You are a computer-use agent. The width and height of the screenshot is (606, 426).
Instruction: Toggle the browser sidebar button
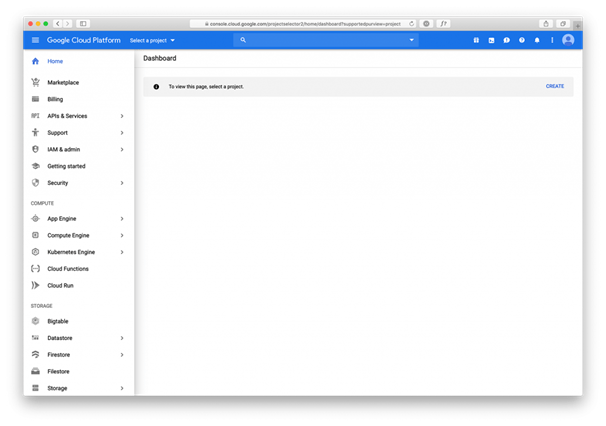83,24
